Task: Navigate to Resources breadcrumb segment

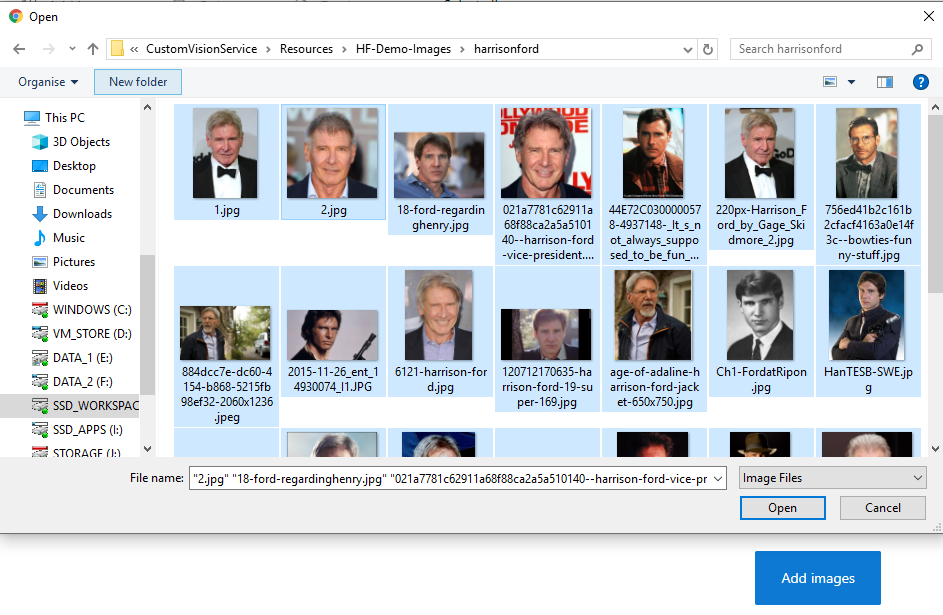Action: point(306,49)
